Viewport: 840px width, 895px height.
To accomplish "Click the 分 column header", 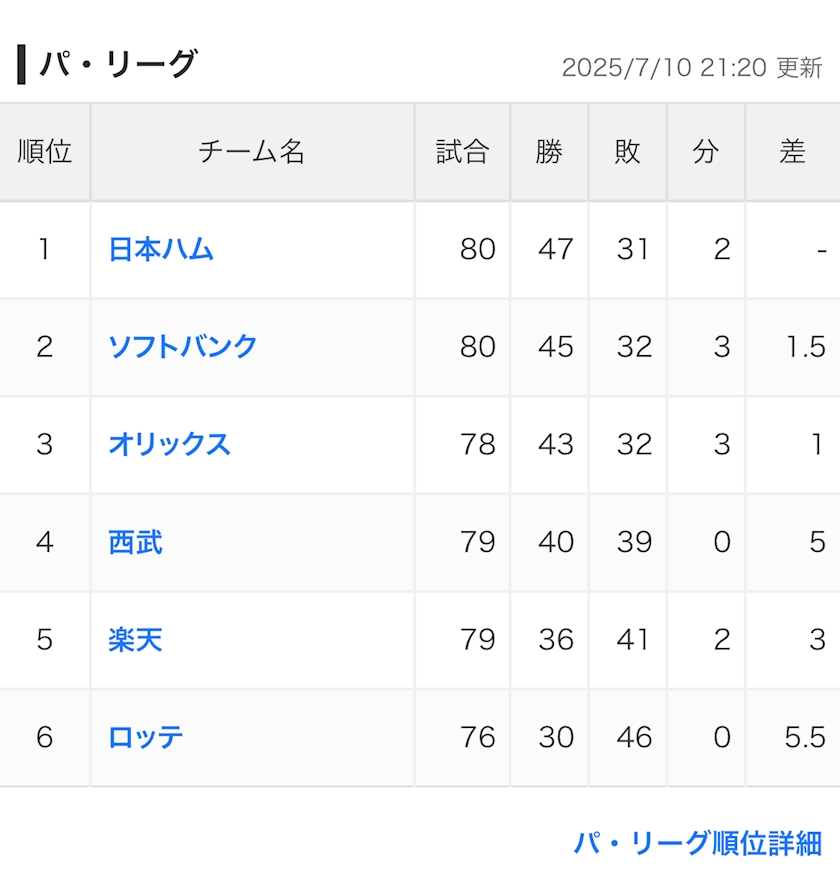I will pyautogui.click(x=706, y=152).
